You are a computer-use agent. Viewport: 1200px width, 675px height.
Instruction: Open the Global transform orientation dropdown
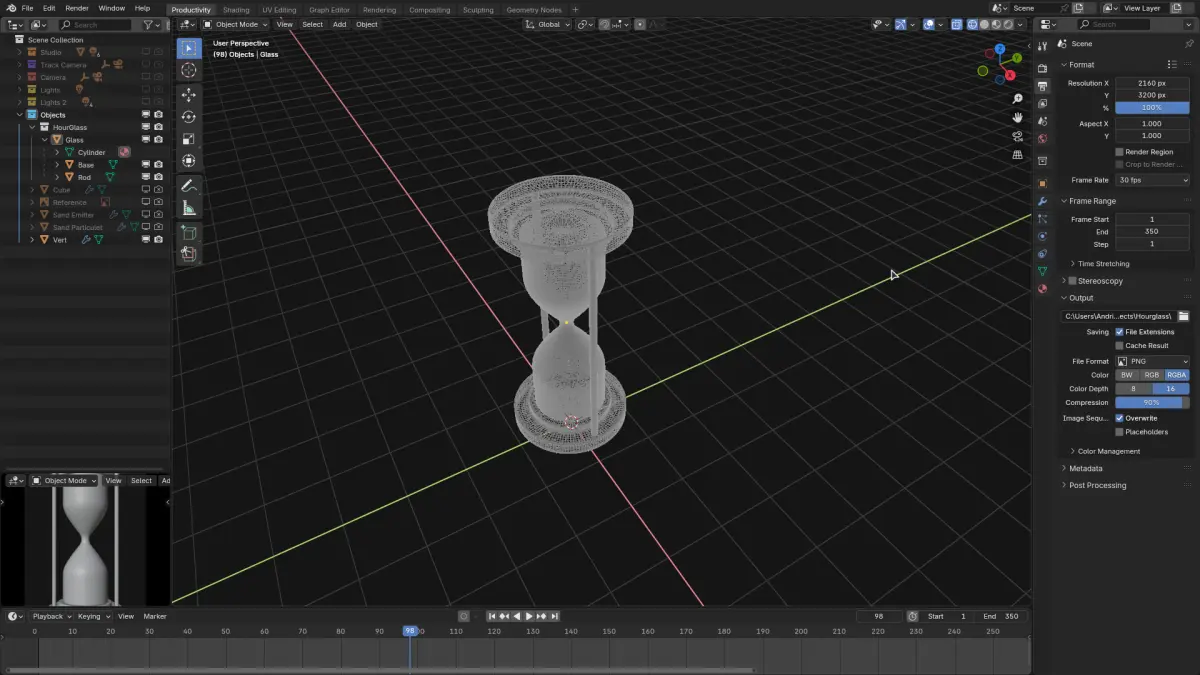(548, 24)
